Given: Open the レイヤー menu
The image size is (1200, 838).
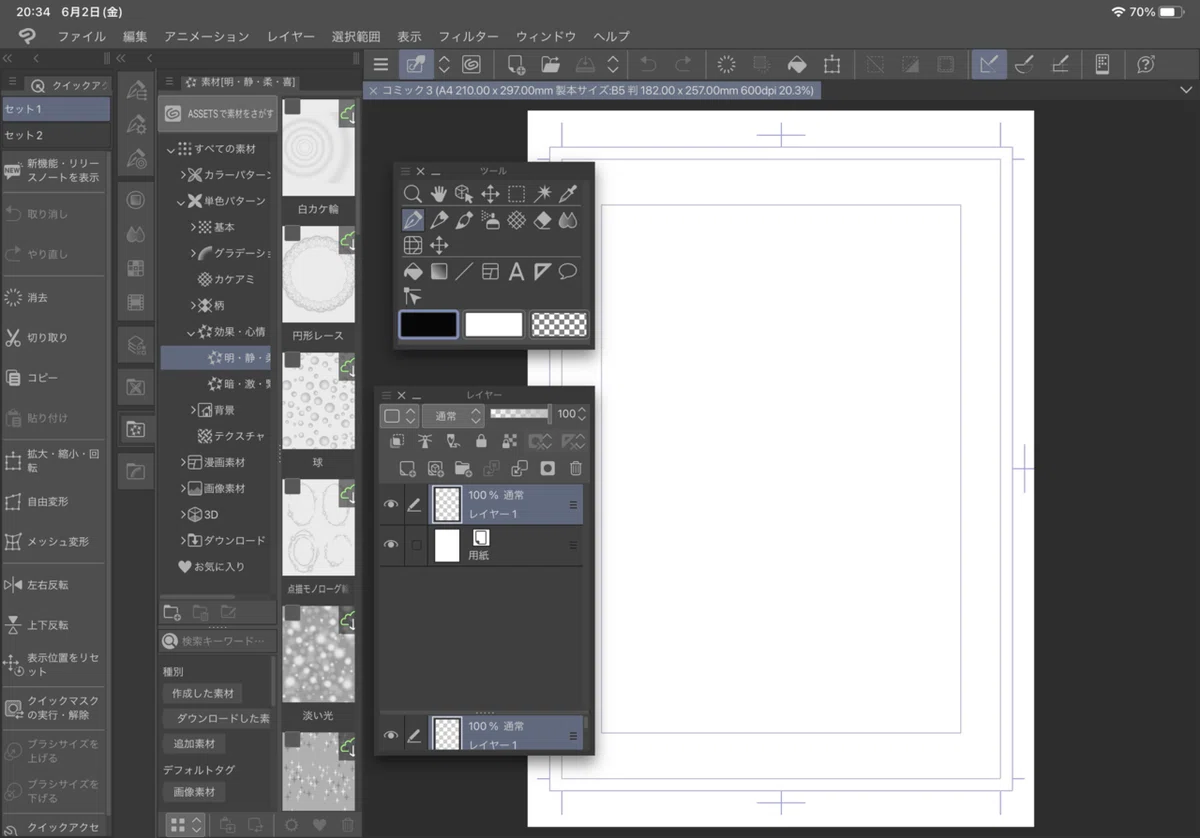Looking at the screenshot, I should click(290, 36).
